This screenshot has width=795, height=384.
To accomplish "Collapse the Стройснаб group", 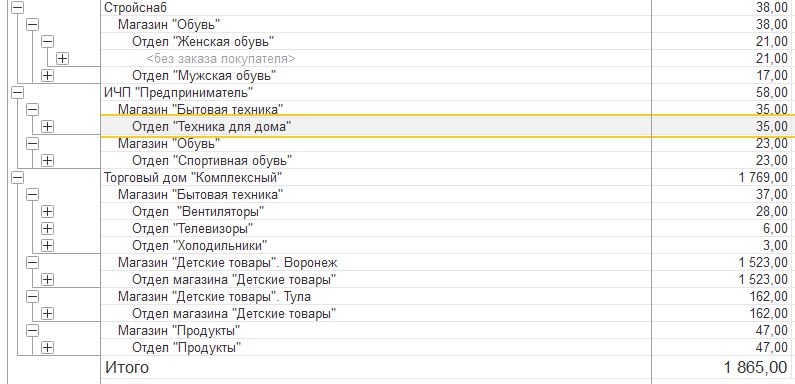I will (x=17, y=7).
